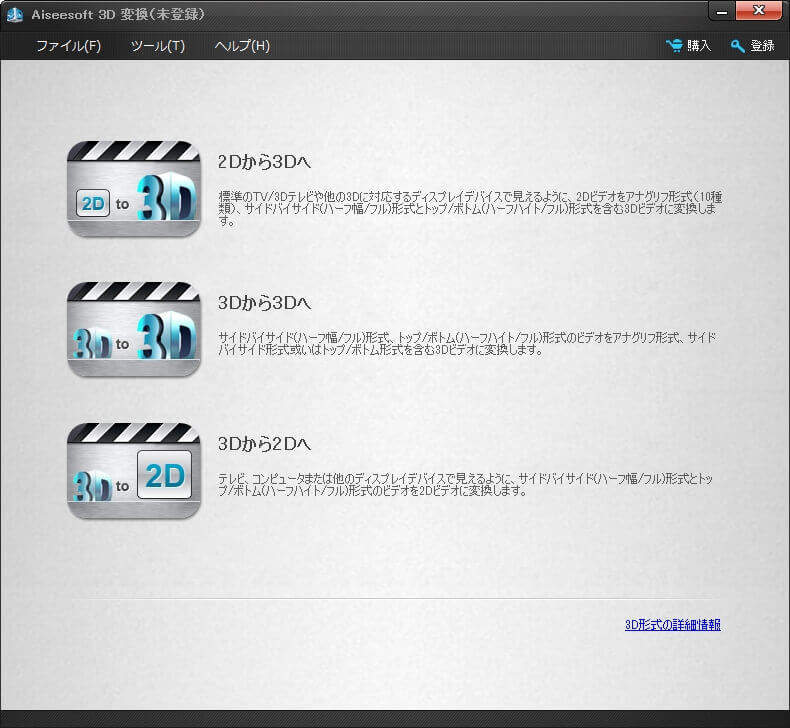Click the shopping cart purchase icon
The height and width of the screenshot is (728, 790).
(x=674, y=46)
